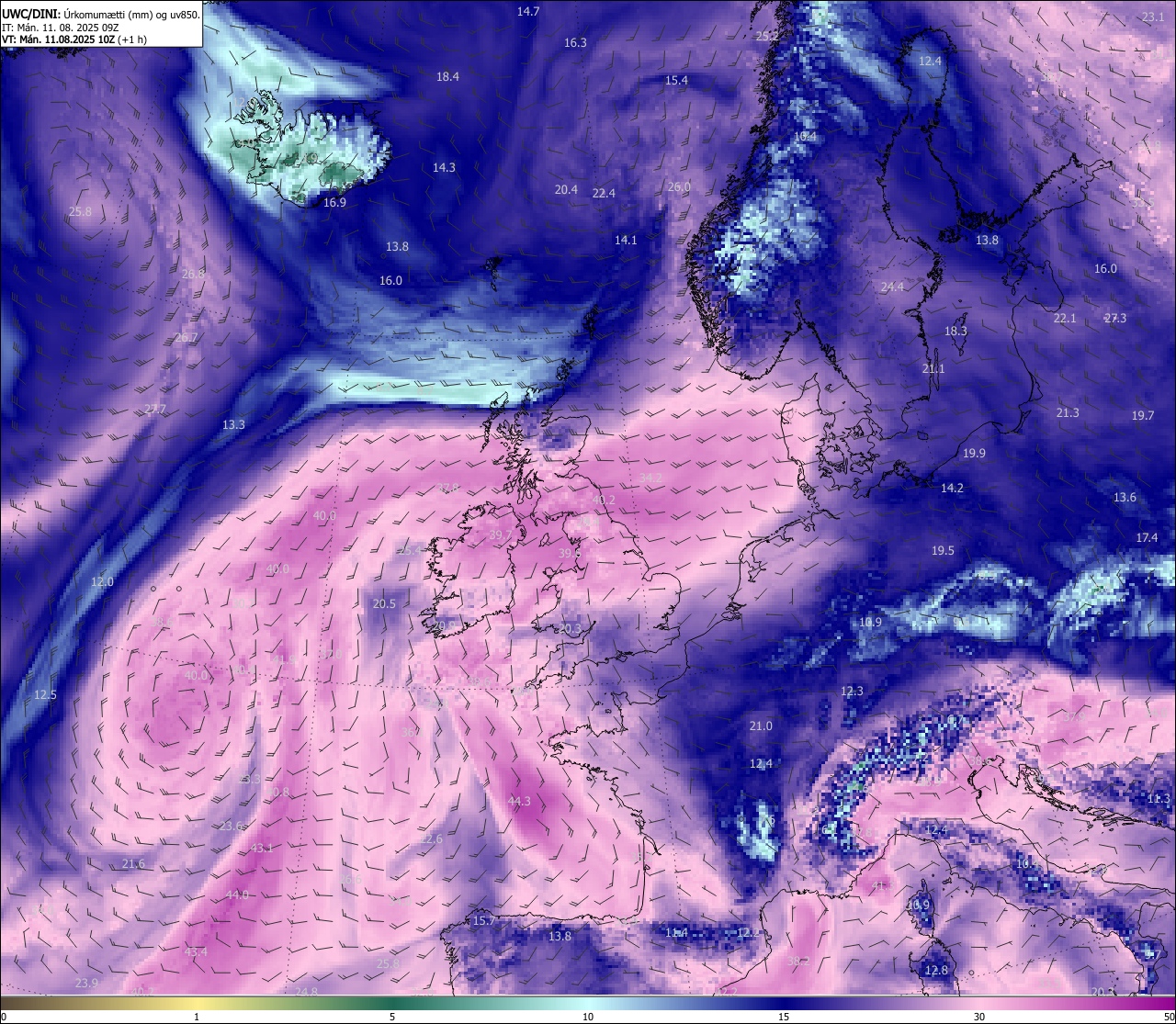Click the 19.5 value over Germany

pos(943,551)
